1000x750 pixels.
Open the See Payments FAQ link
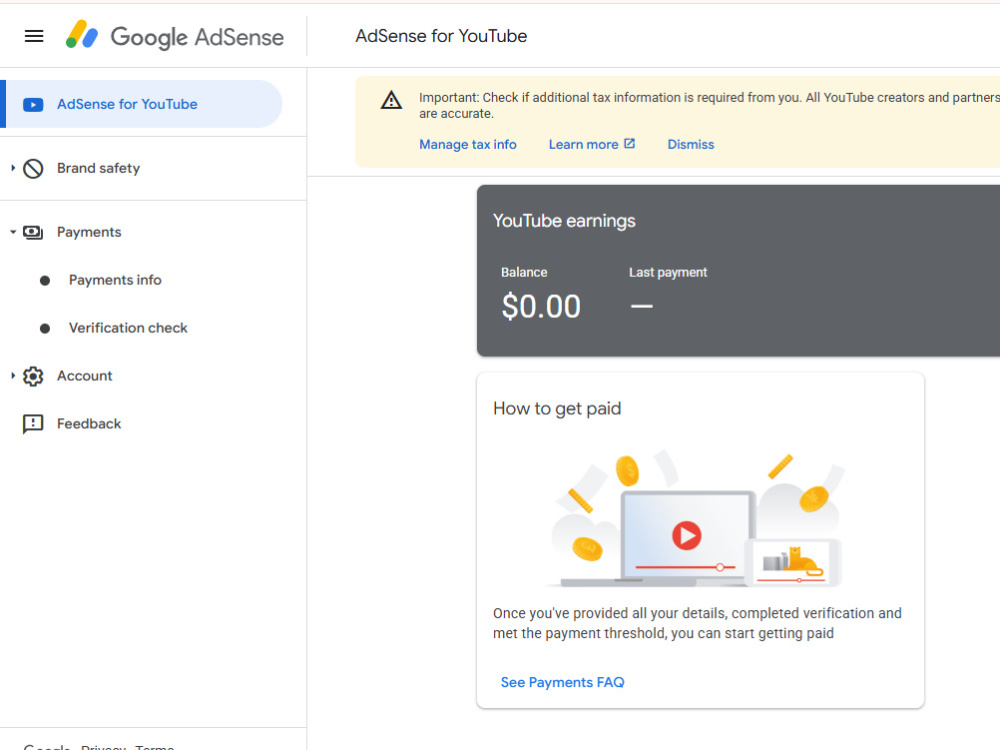(x=562, y=682)
